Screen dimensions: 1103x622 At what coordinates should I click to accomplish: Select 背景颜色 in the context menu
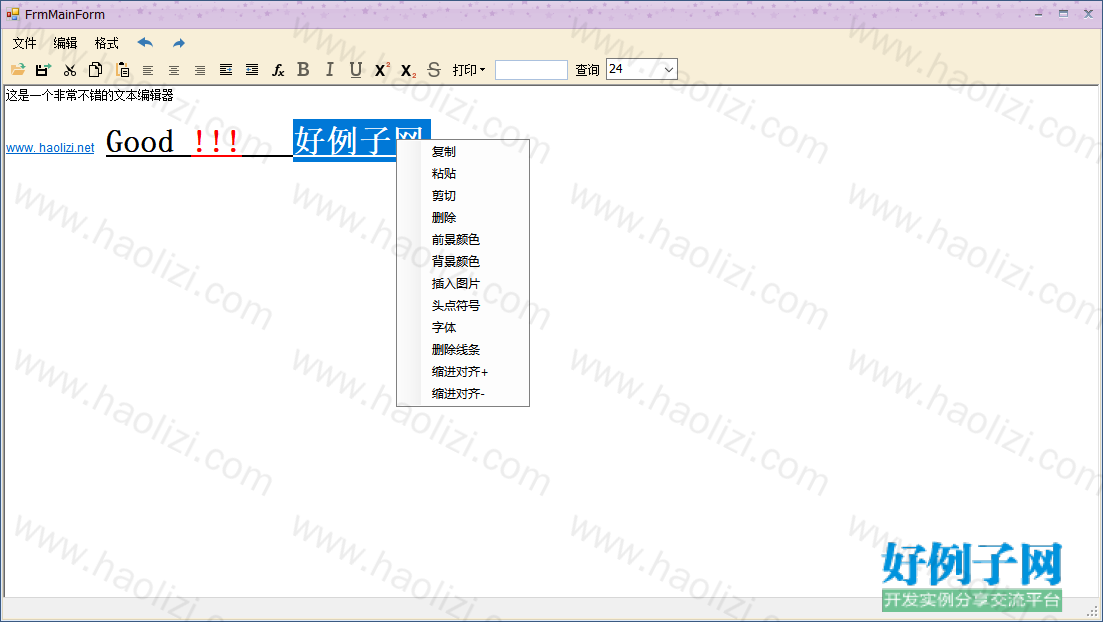(x=463, y=261)
